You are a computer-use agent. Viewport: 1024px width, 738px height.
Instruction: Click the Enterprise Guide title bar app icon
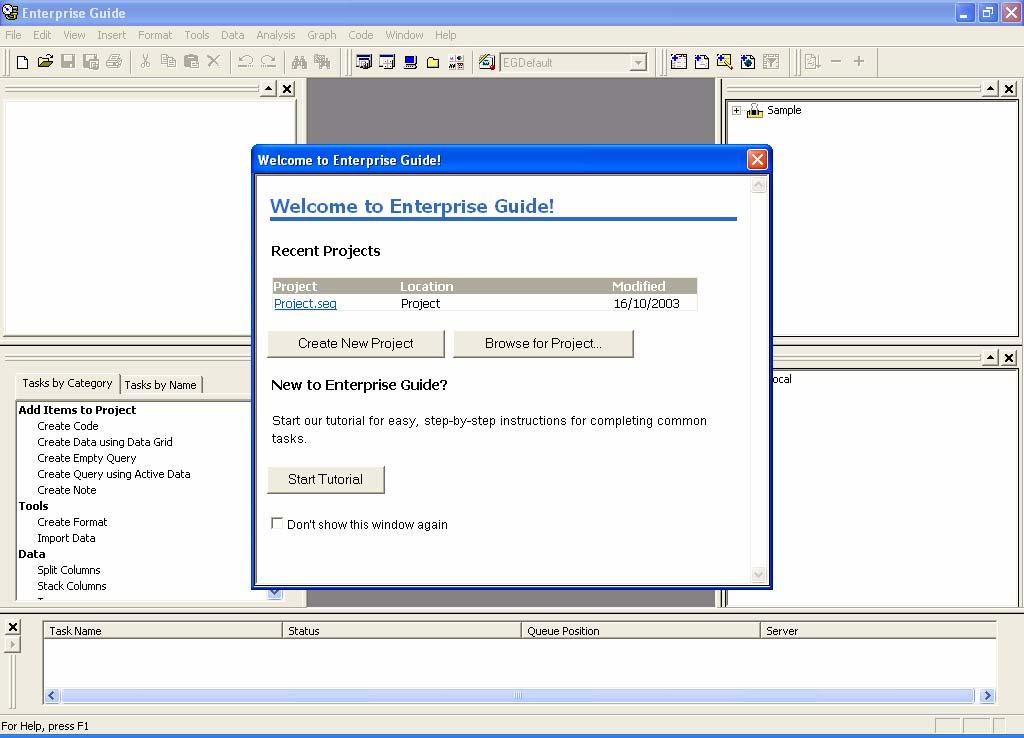[x=10, y=12]
